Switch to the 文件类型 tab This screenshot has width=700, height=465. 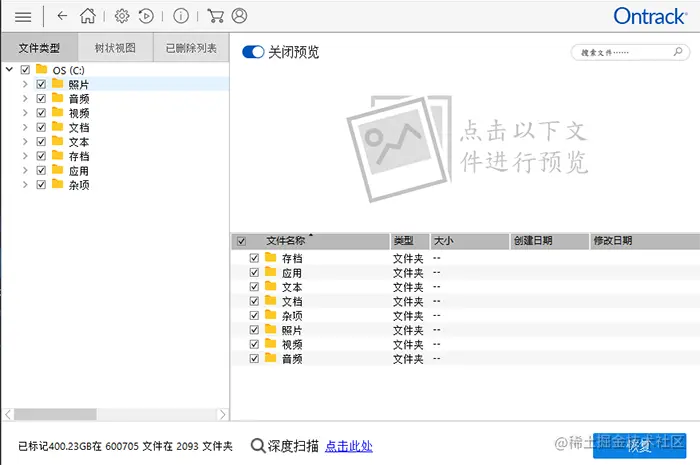coord(39,47)
